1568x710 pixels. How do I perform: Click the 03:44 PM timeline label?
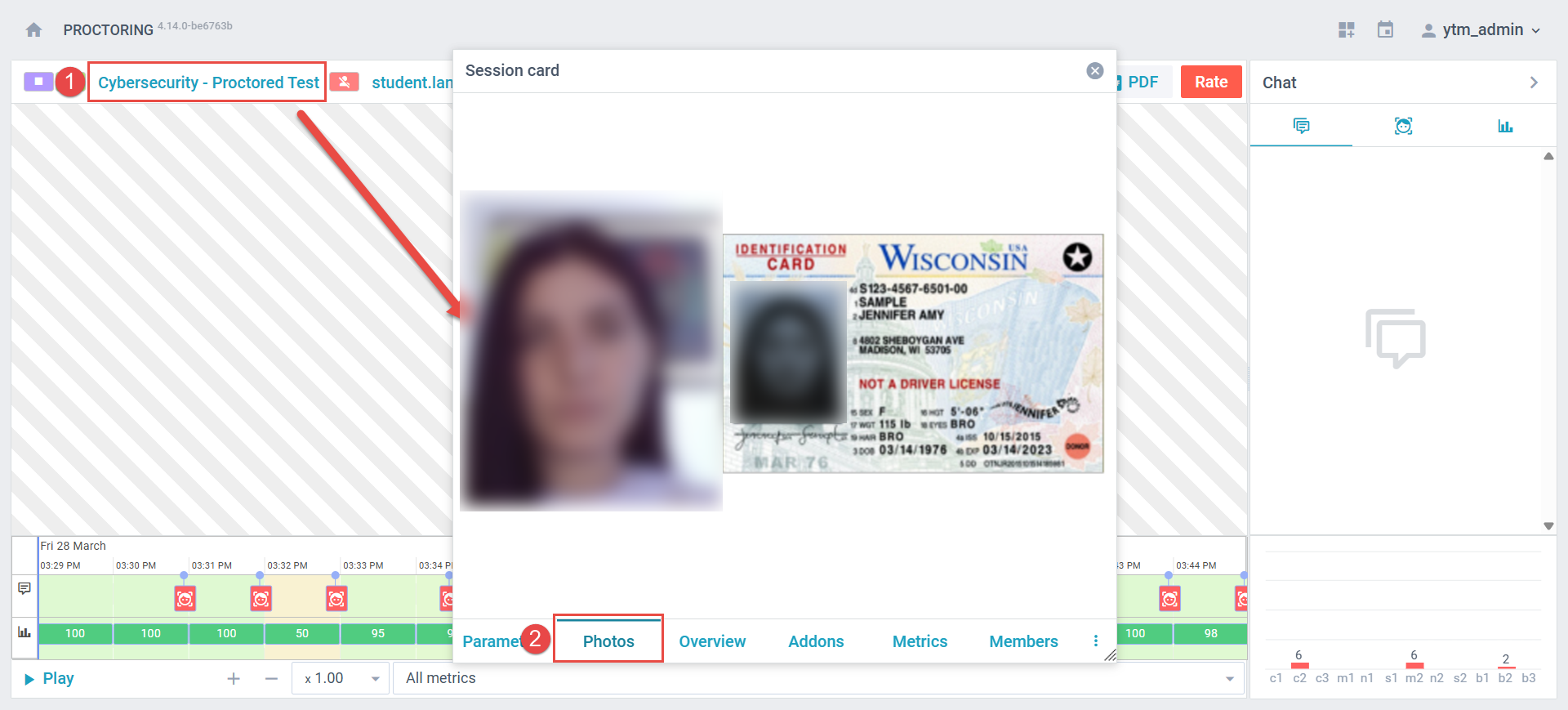click(1196, 565)
